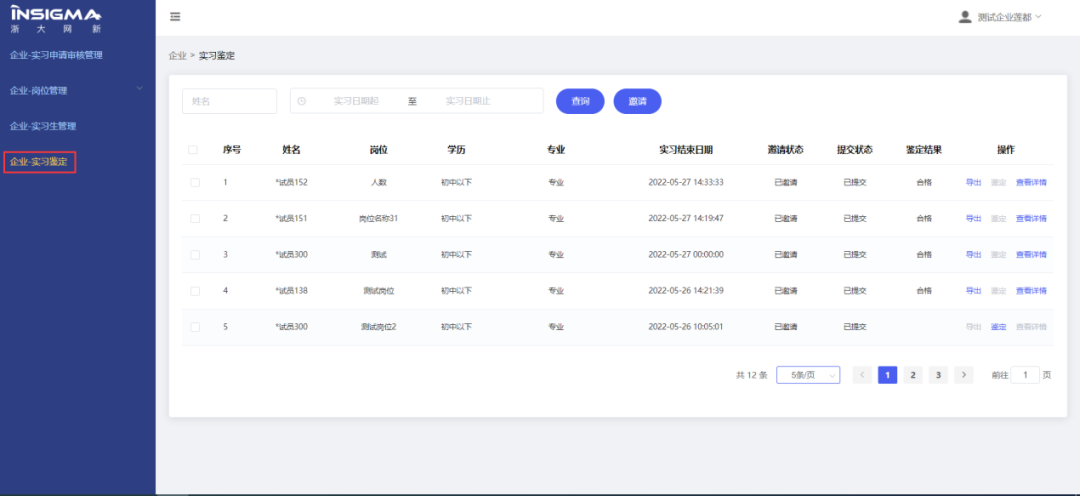The height and width of the screenshot is (496, 1080).
Task: Select 企业-实习申请审核管理 menu item
Action: [x=56, y=55]
